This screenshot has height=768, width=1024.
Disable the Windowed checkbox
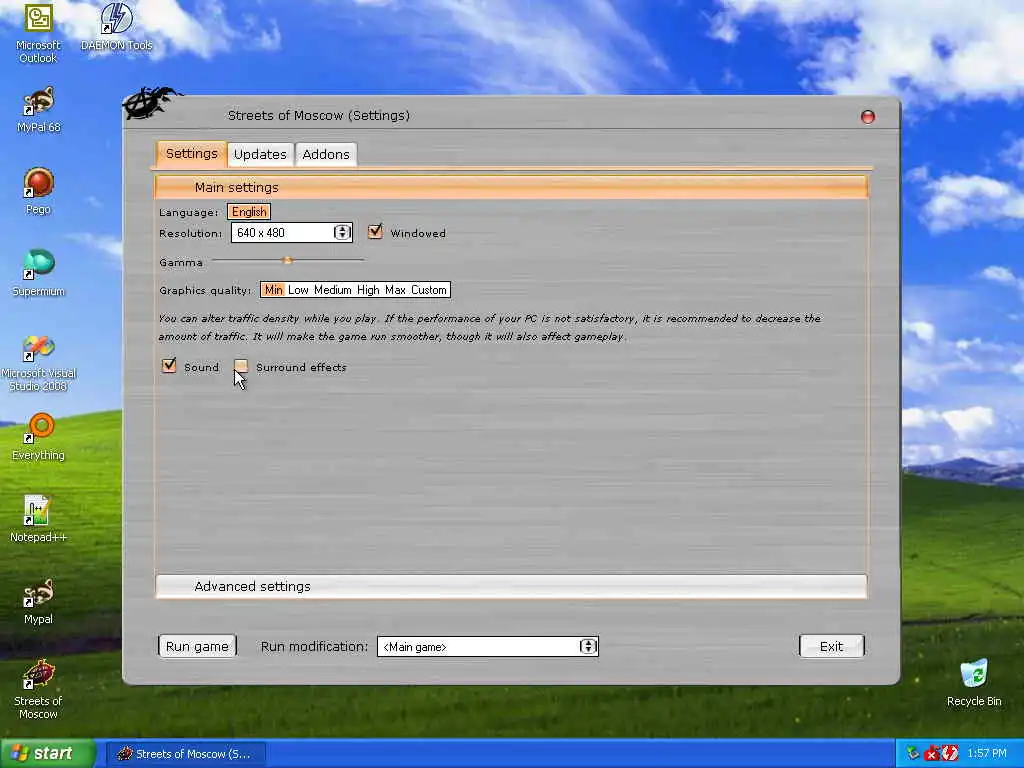pos(375,232)
